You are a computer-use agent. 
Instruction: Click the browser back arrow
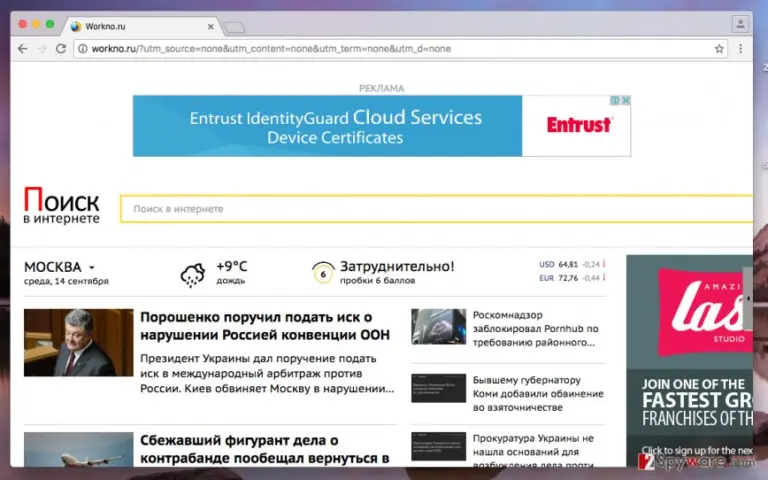pos(23,48)
